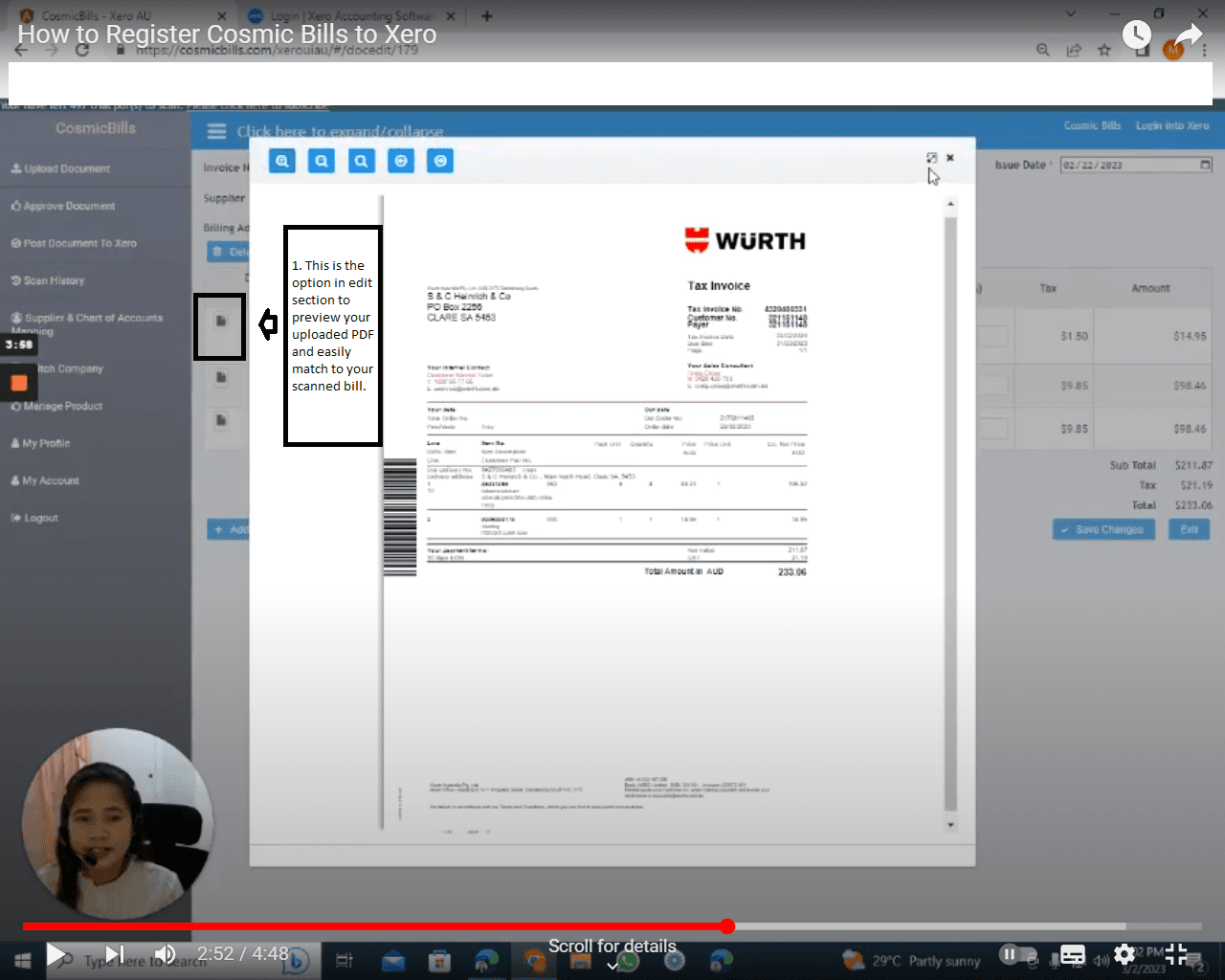Mute the video with the speaker icon
This screenshot has width=1225, height=980.
165,954
